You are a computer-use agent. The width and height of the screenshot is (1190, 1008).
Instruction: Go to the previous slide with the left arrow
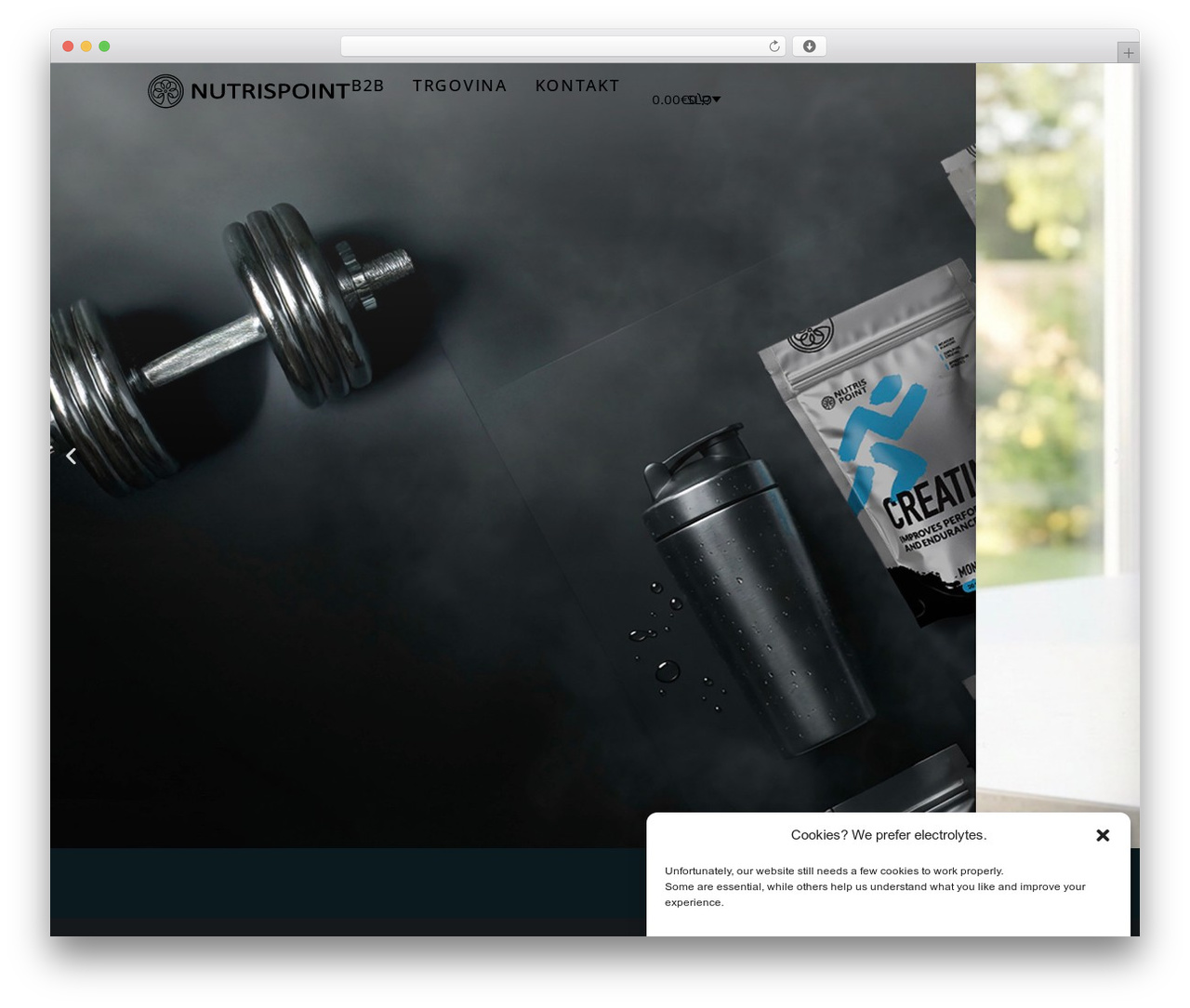click(71, 456)
